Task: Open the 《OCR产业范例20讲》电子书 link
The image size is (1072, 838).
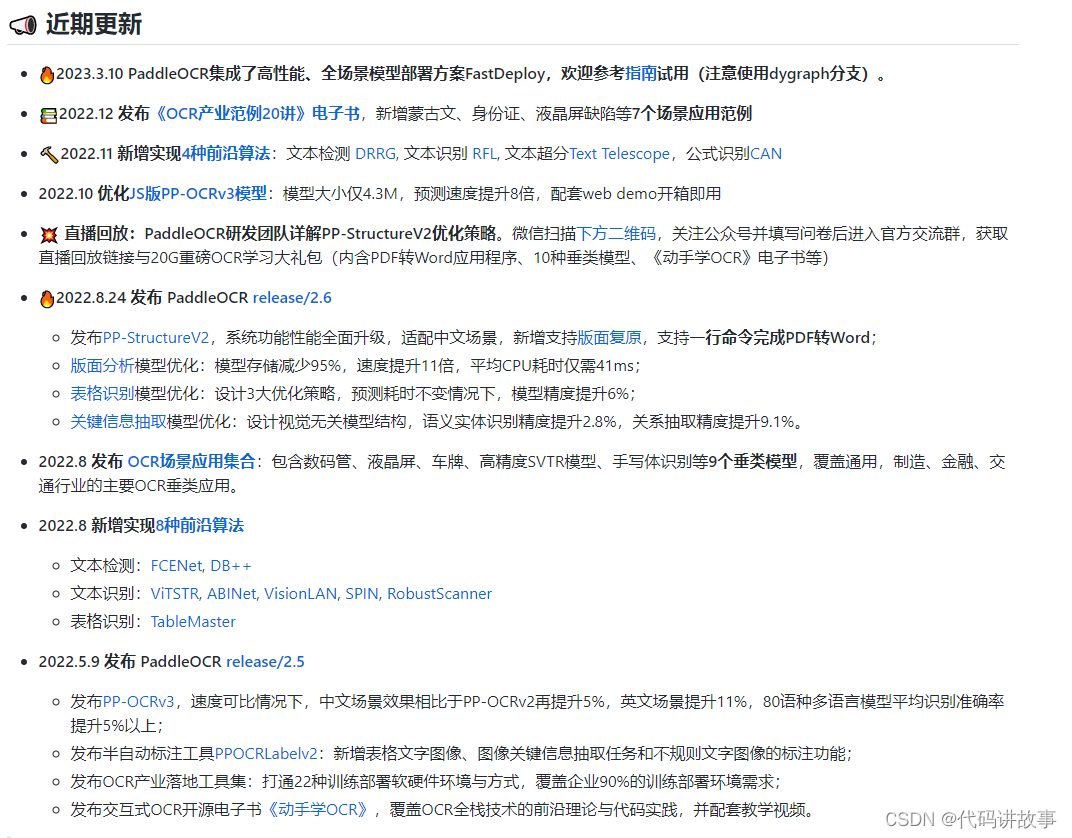Action: click(x=256, y=113)
